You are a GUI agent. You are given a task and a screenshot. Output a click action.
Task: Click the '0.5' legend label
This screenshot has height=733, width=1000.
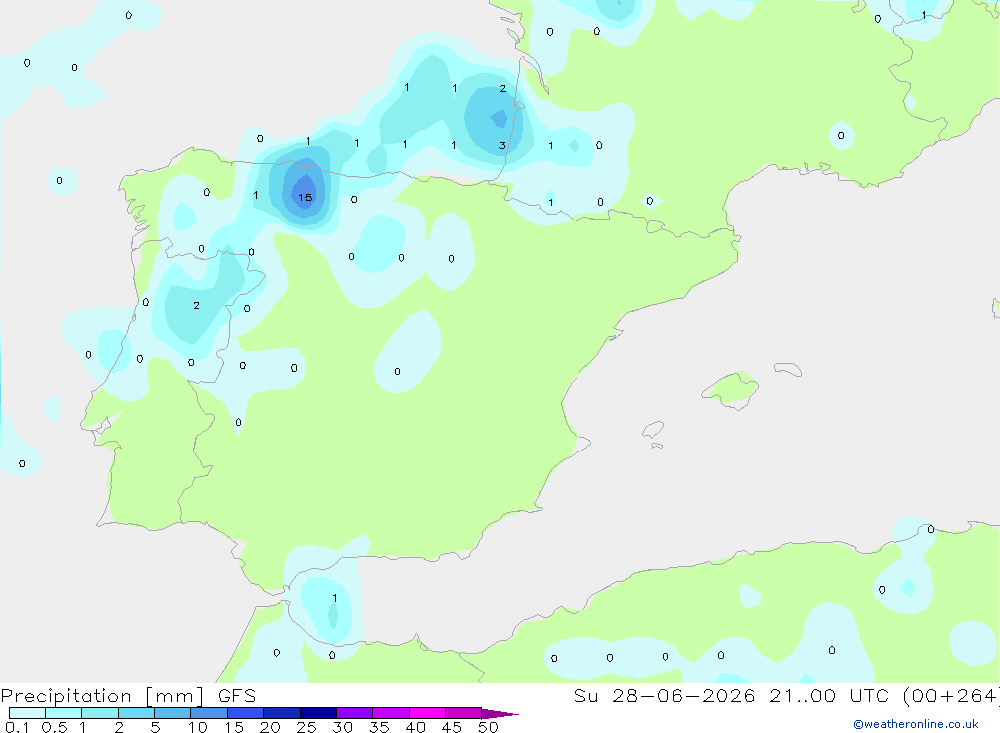click(x=54, y=727)
